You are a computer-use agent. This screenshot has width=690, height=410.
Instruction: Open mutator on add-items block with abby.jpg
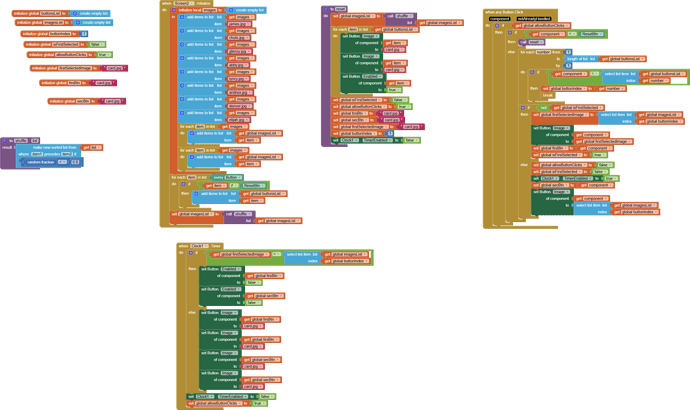182,58
